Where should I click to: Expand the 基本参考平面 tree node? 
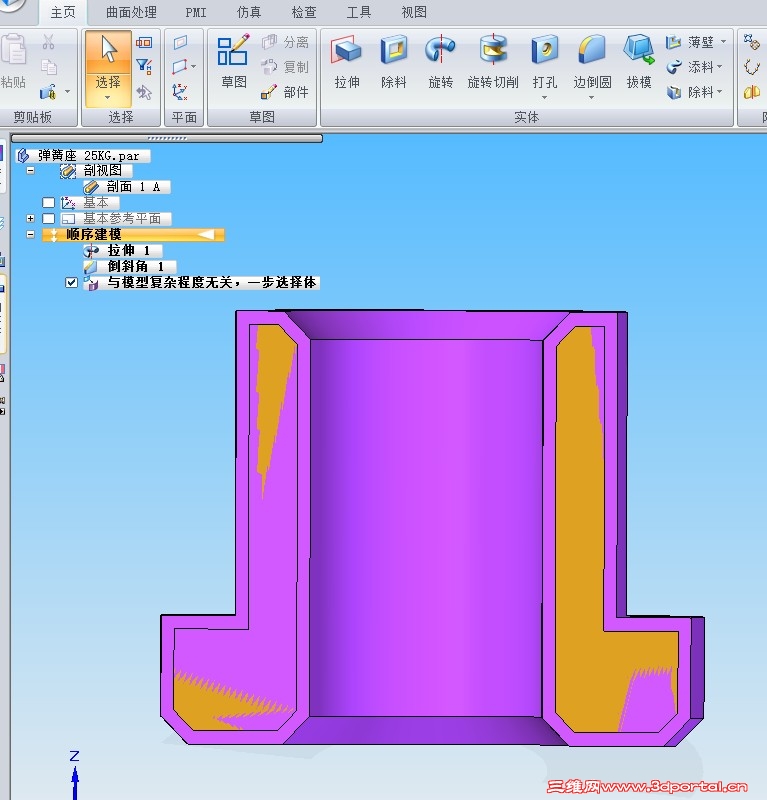[31, 218]
